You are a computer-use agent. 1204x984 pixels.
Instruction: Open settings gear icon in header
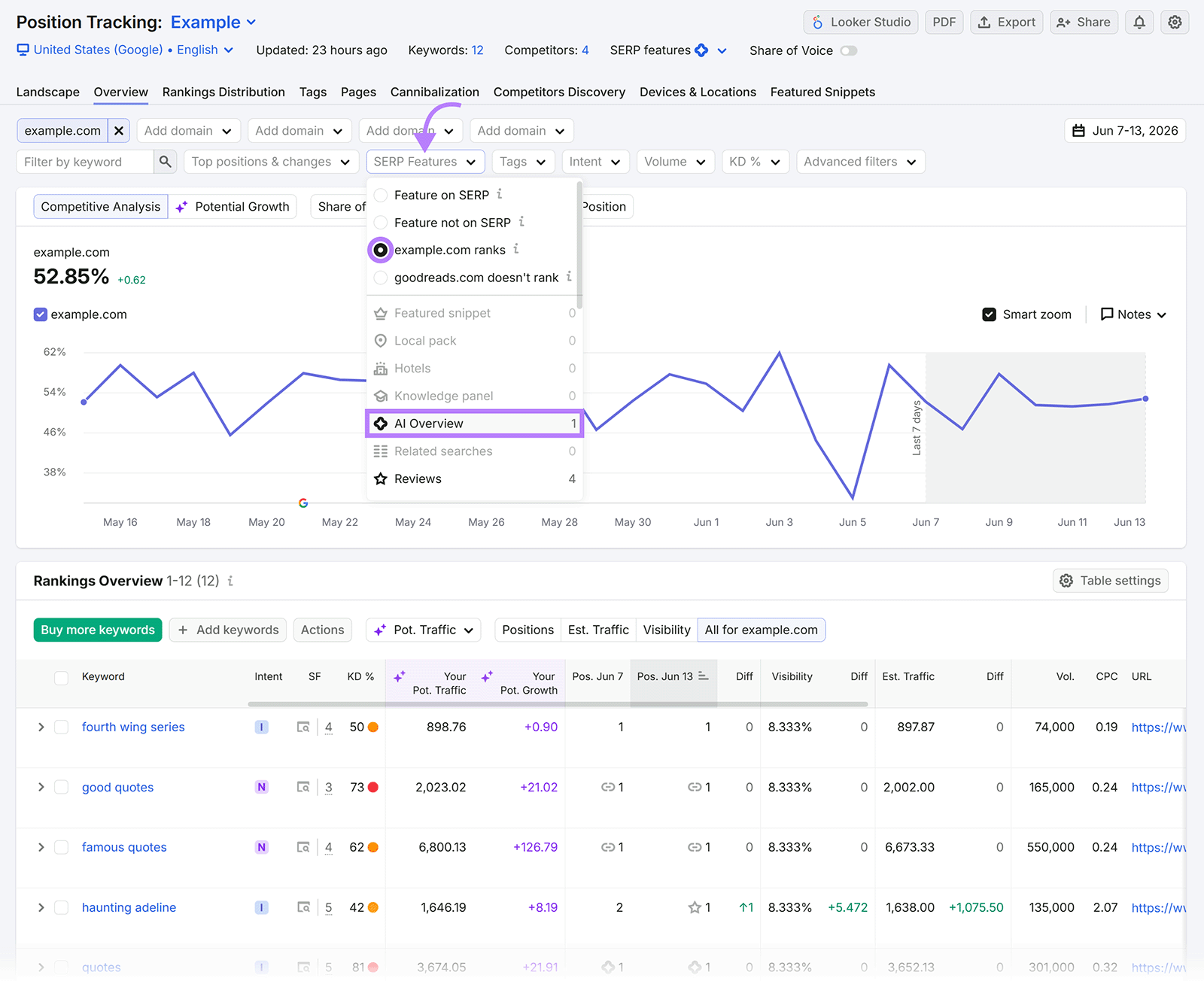pyautogui.click(x=1175, y=23)
